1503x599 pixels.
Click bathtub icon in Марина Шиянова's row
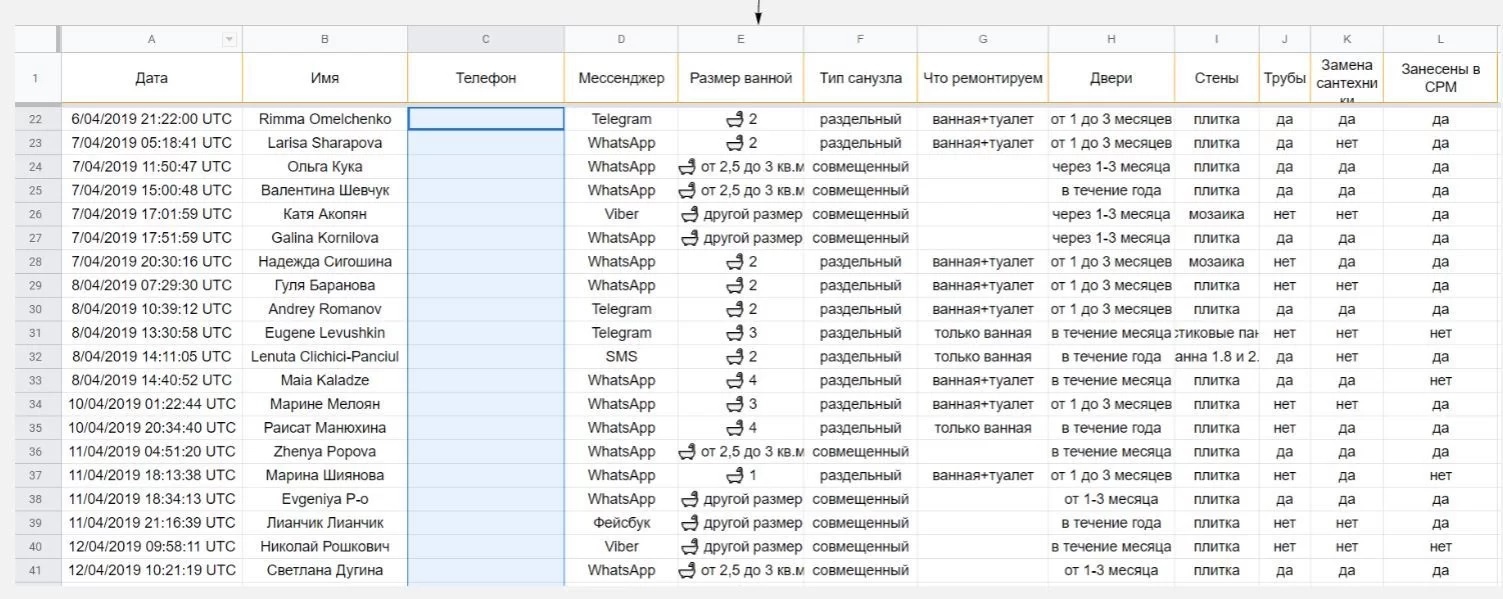pos(734,475)
